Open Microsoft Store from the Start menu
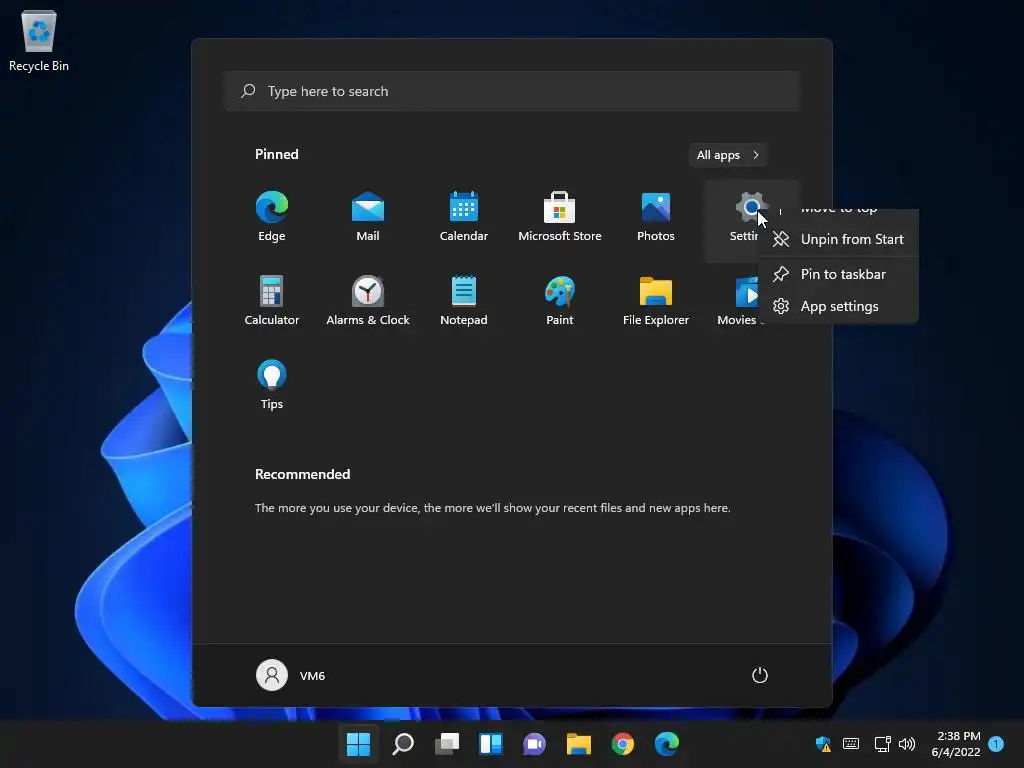The height and width of the screenshot is (768, 1024). [560, 216]
